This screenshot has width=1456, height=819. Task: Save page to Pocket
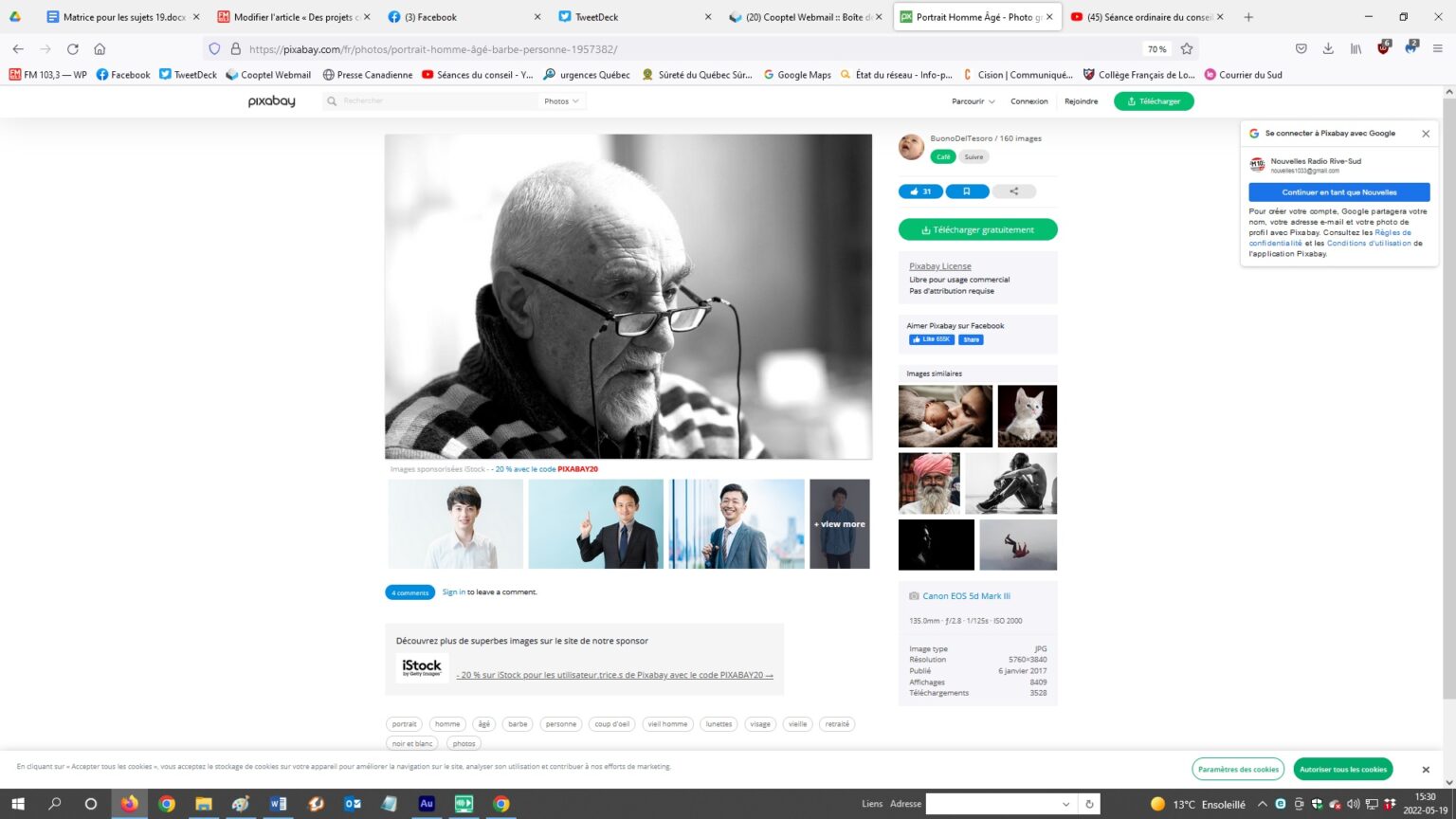pyautogui.click(x=1301, y=49)
